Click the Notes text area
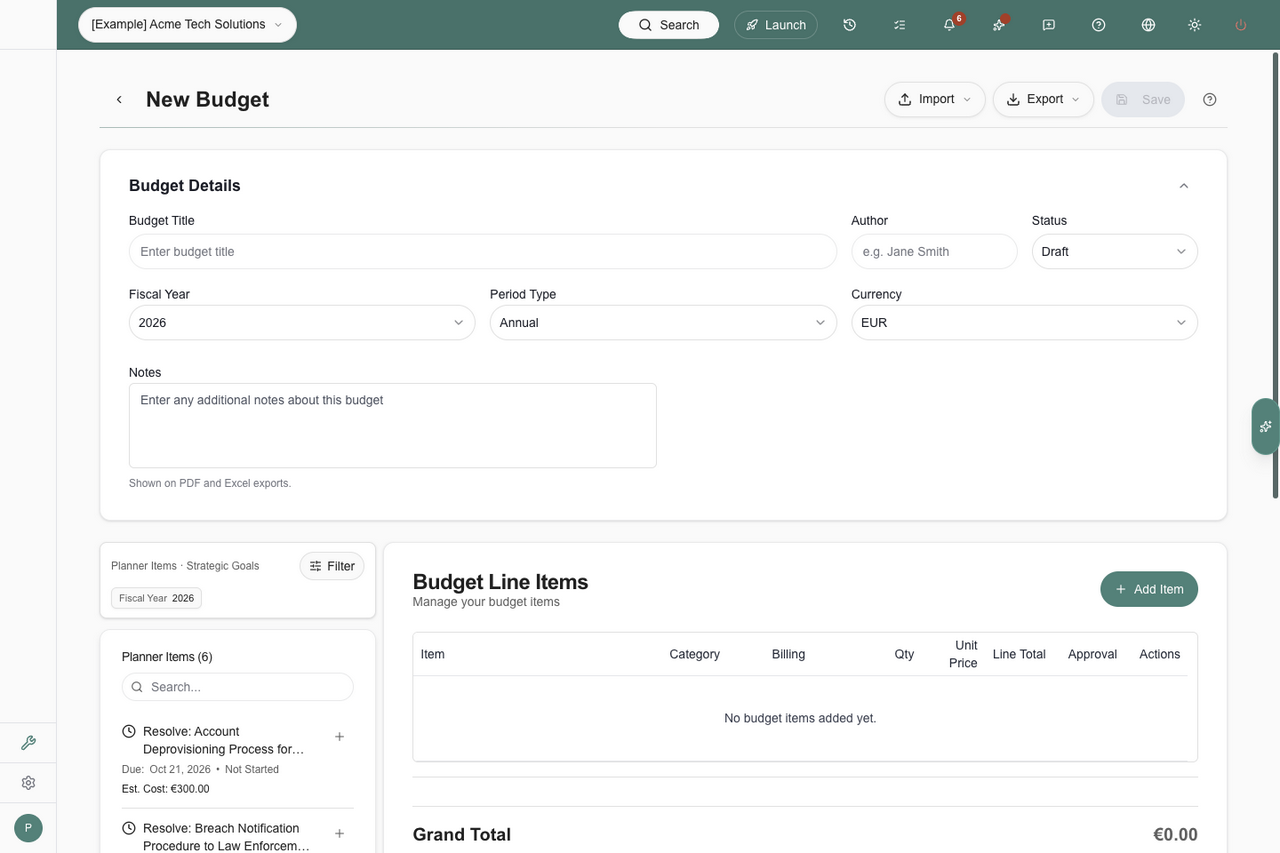The image size is (1280, 853). tap(393, 426)
